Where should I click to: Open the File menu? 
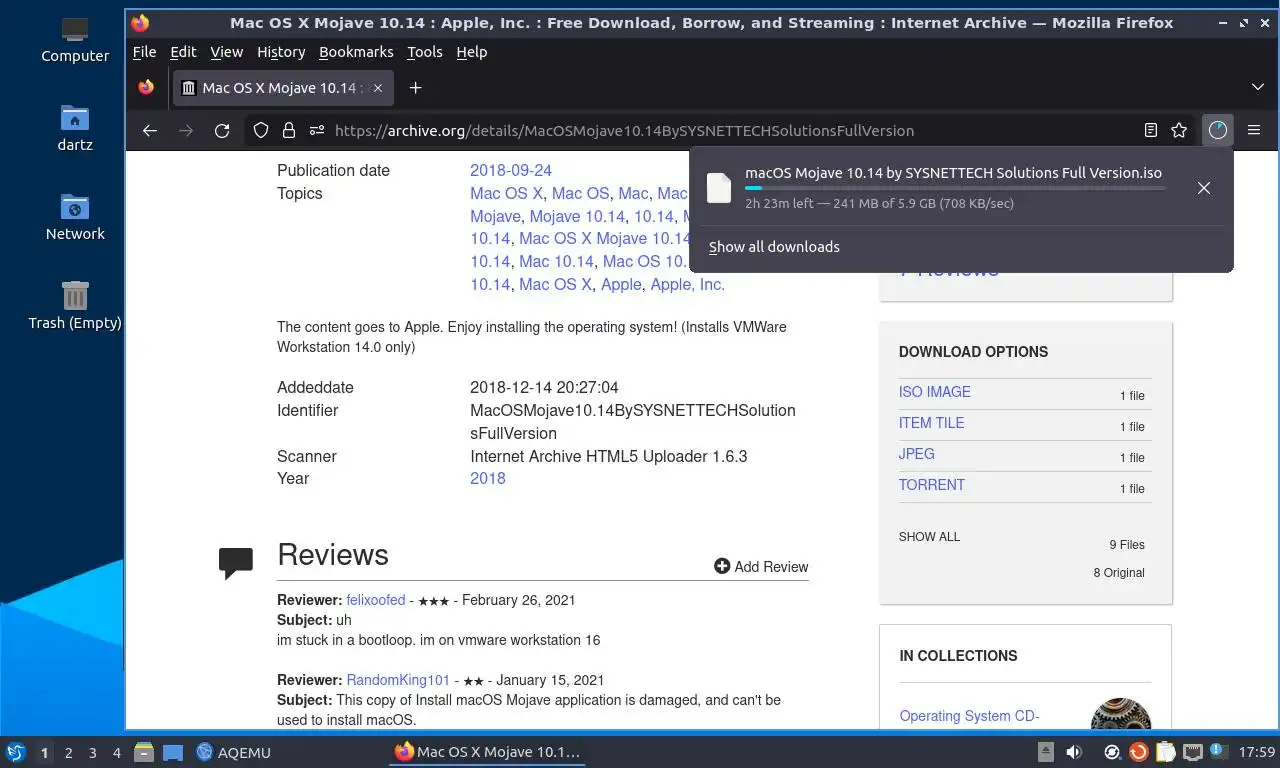click(x=144, y=52)
